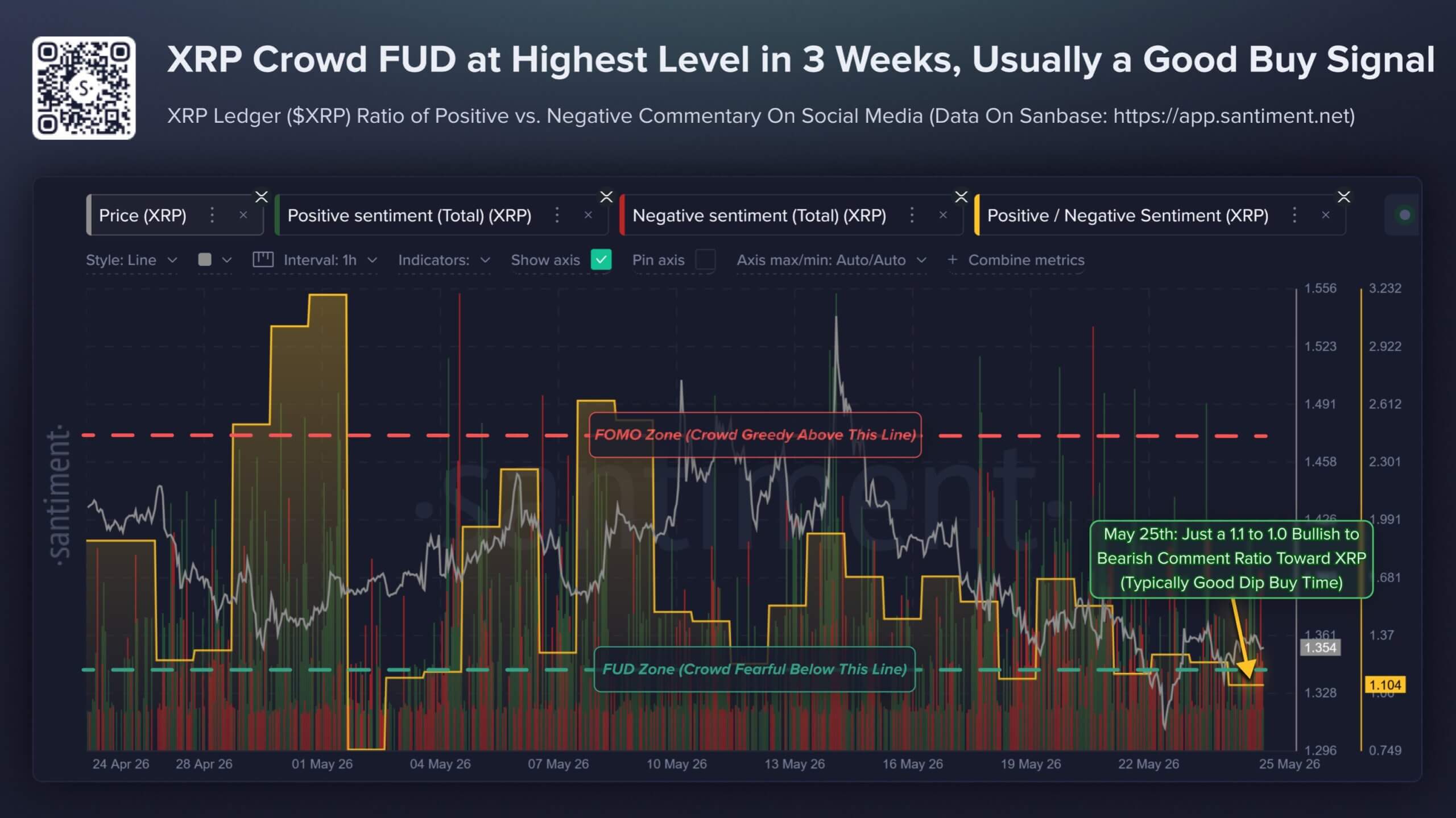Click the 1.296 price axis value
This screenshot has height=818, width=1456.
(1320, 750)
